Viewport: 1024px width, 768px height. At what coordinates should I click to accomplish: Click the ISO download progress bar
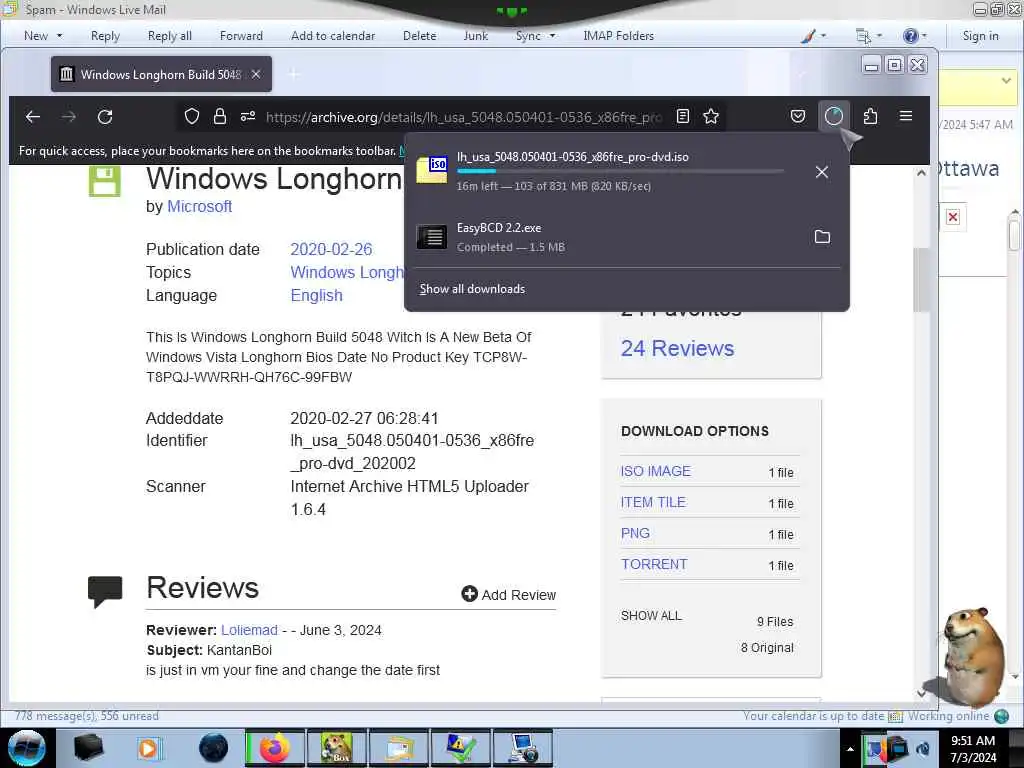[x=620, y=171]
